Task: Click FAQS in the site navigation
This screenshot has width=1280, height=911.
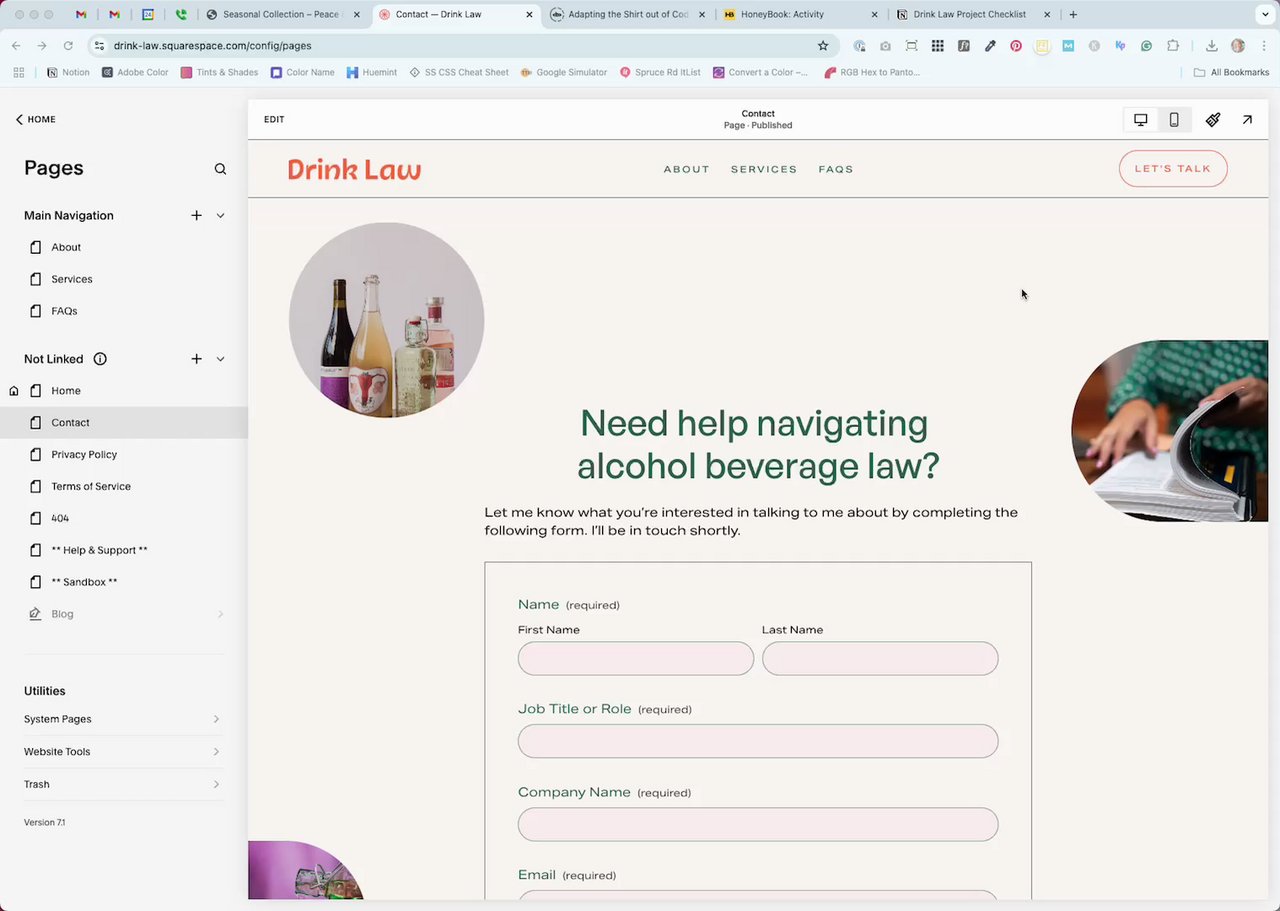Action: [836, 169]
